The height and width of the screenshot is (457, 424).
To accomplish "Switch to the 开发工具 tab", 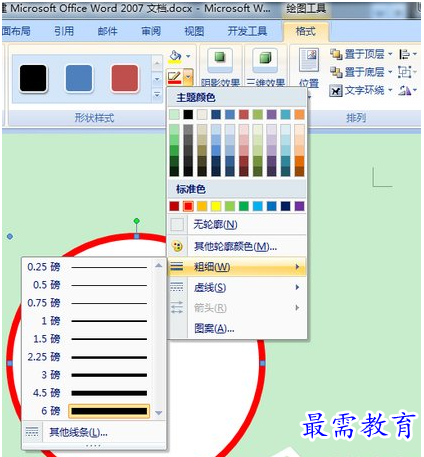I will (247, 31).
